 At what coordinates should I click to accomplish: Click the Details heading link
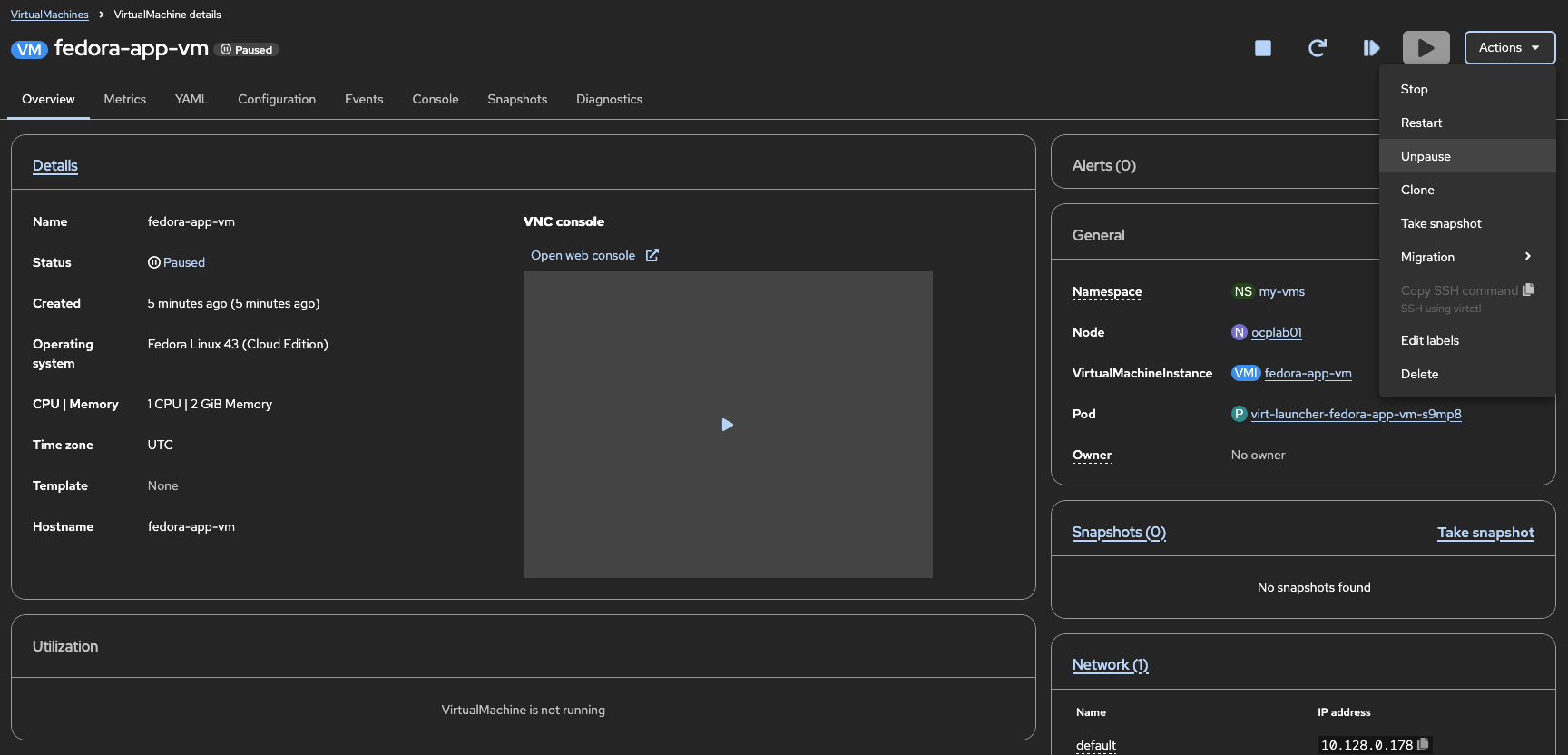point(55,165)
